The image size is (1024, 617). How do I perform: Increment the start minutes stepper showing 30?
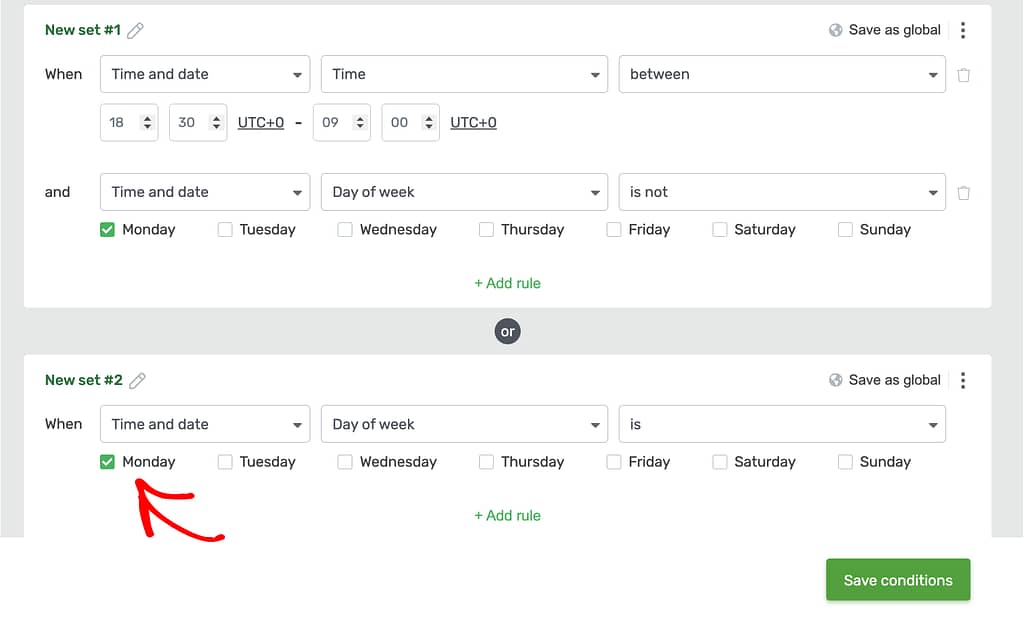217,118
